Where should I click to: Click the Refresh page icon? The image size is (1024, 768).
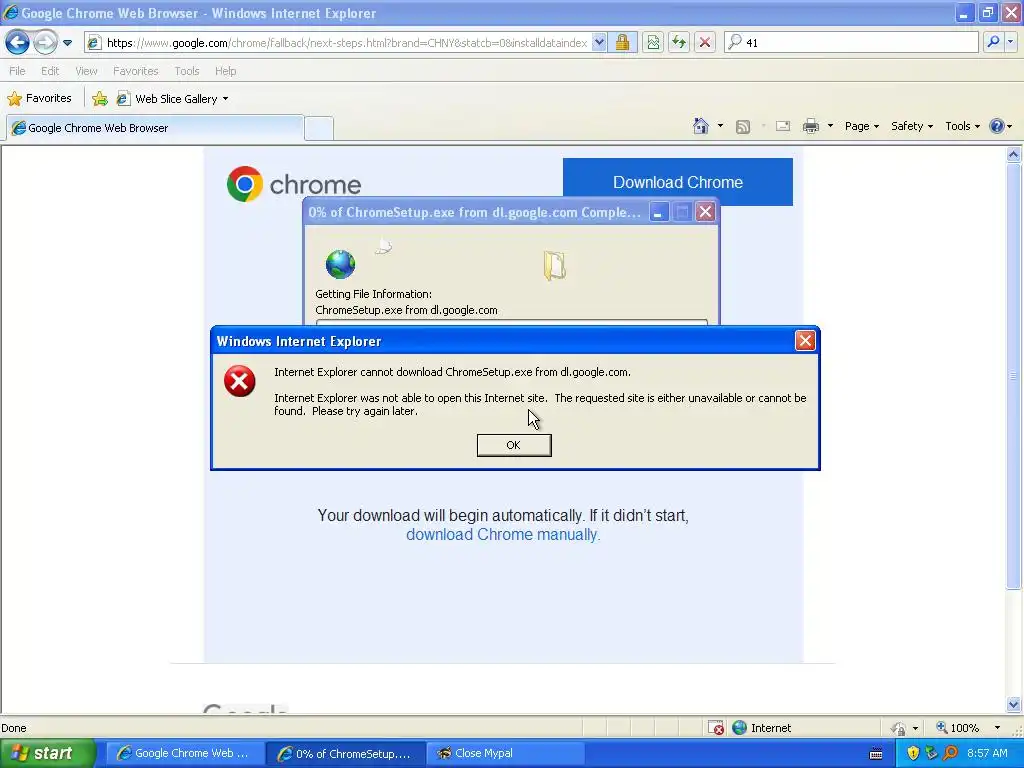click(679, 43)
